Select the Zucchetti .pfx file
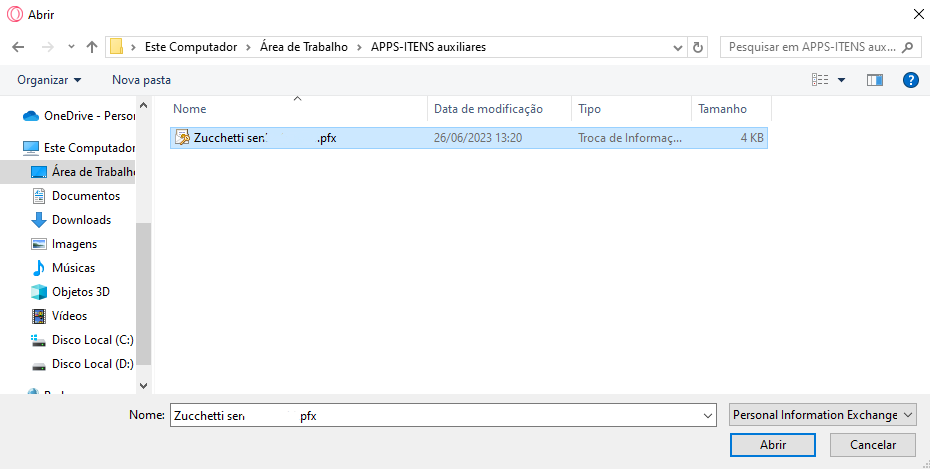This screenshot has width=930, height=469. tap(255, 138)
